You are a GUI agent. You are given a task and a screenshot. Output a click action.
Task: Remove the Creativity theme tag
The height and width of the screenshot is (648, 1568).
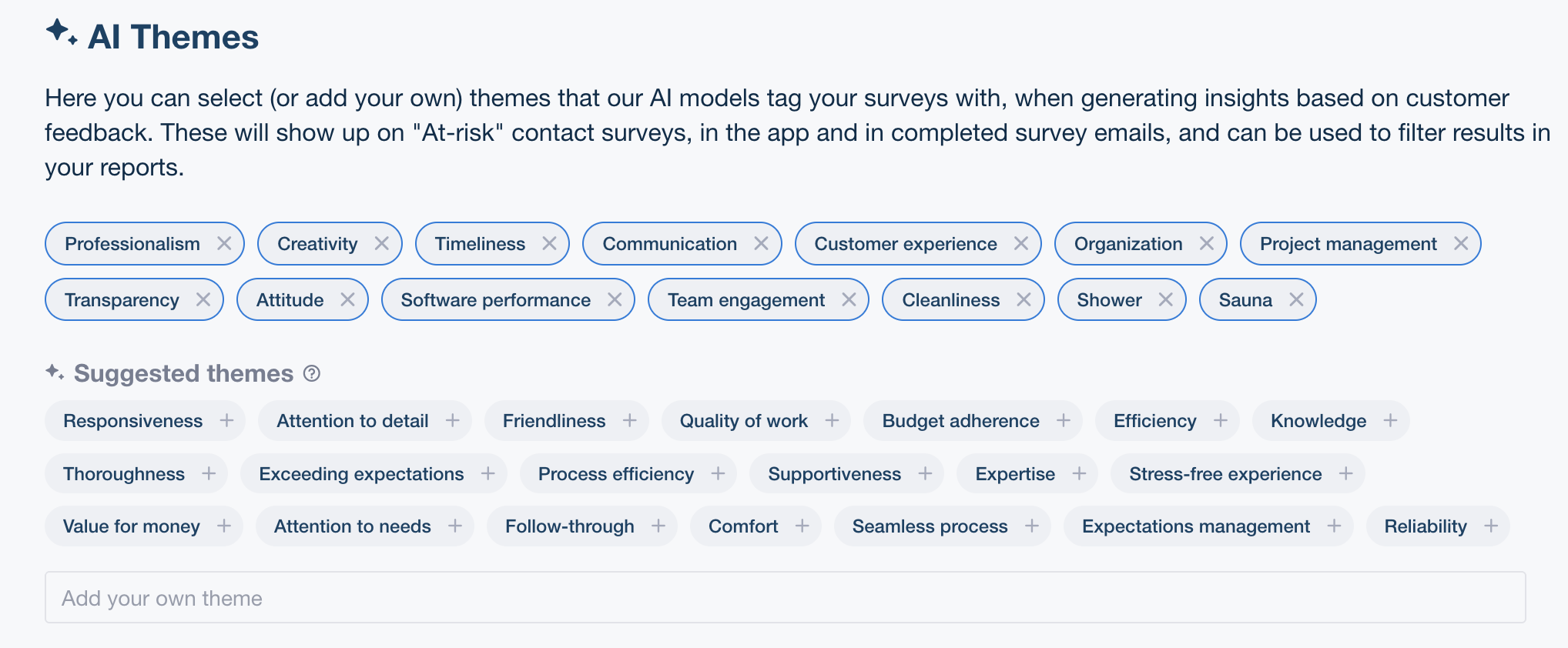(x=381, y=243)
